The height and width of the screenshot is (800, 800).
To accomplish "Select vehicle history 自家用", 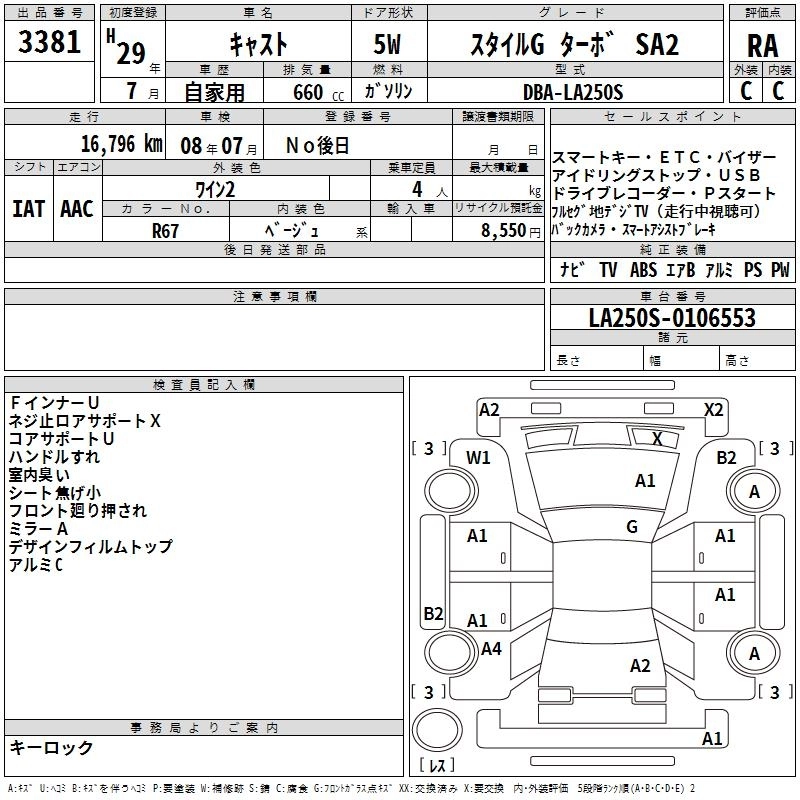I will (x=214, y=92).
